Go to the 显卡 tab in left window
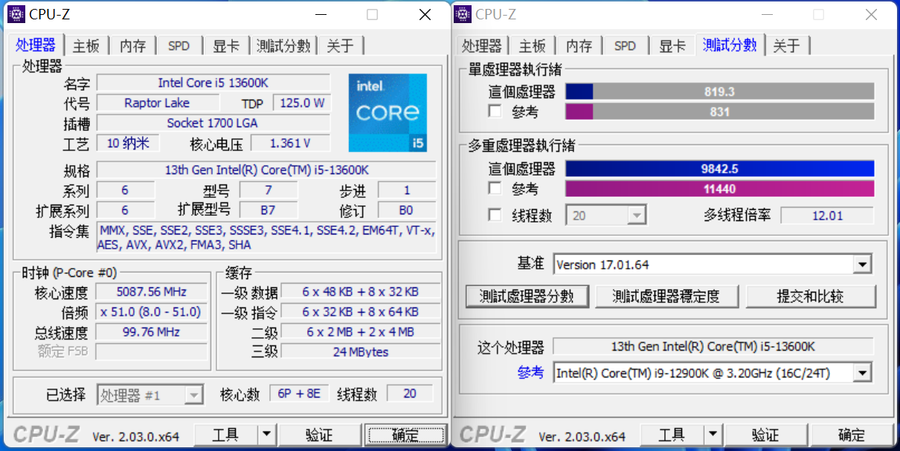 [x=225, y=46]
